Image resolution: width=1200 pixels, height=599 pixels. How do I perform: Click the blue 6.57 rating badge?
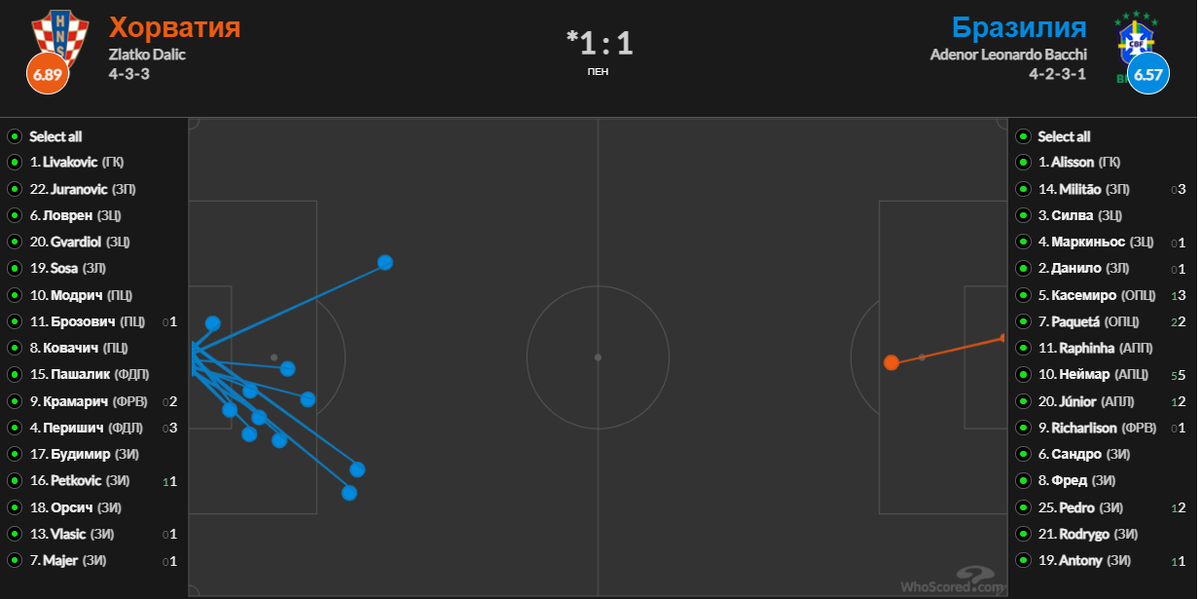pos(1148,74)
